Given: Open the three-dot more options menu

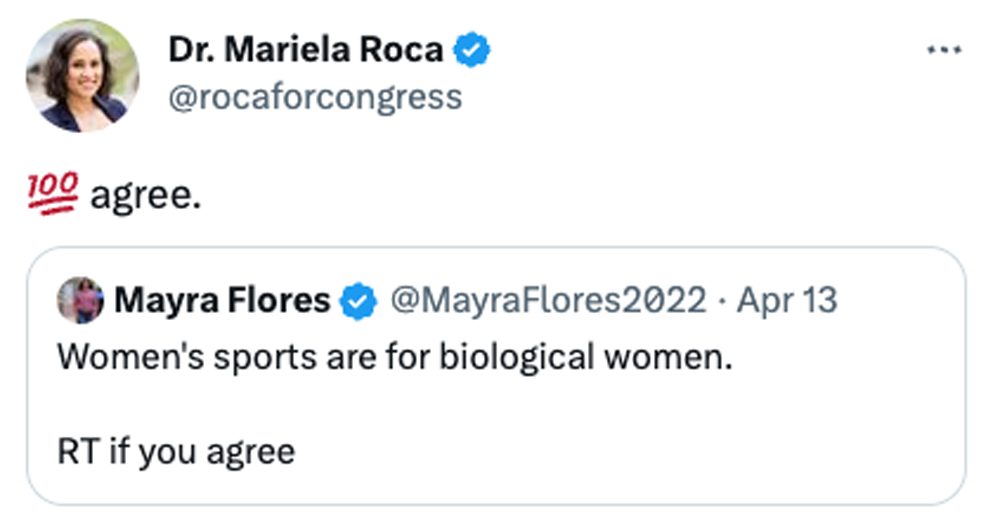Looking at the screenshot, I should tap(943, 49).
